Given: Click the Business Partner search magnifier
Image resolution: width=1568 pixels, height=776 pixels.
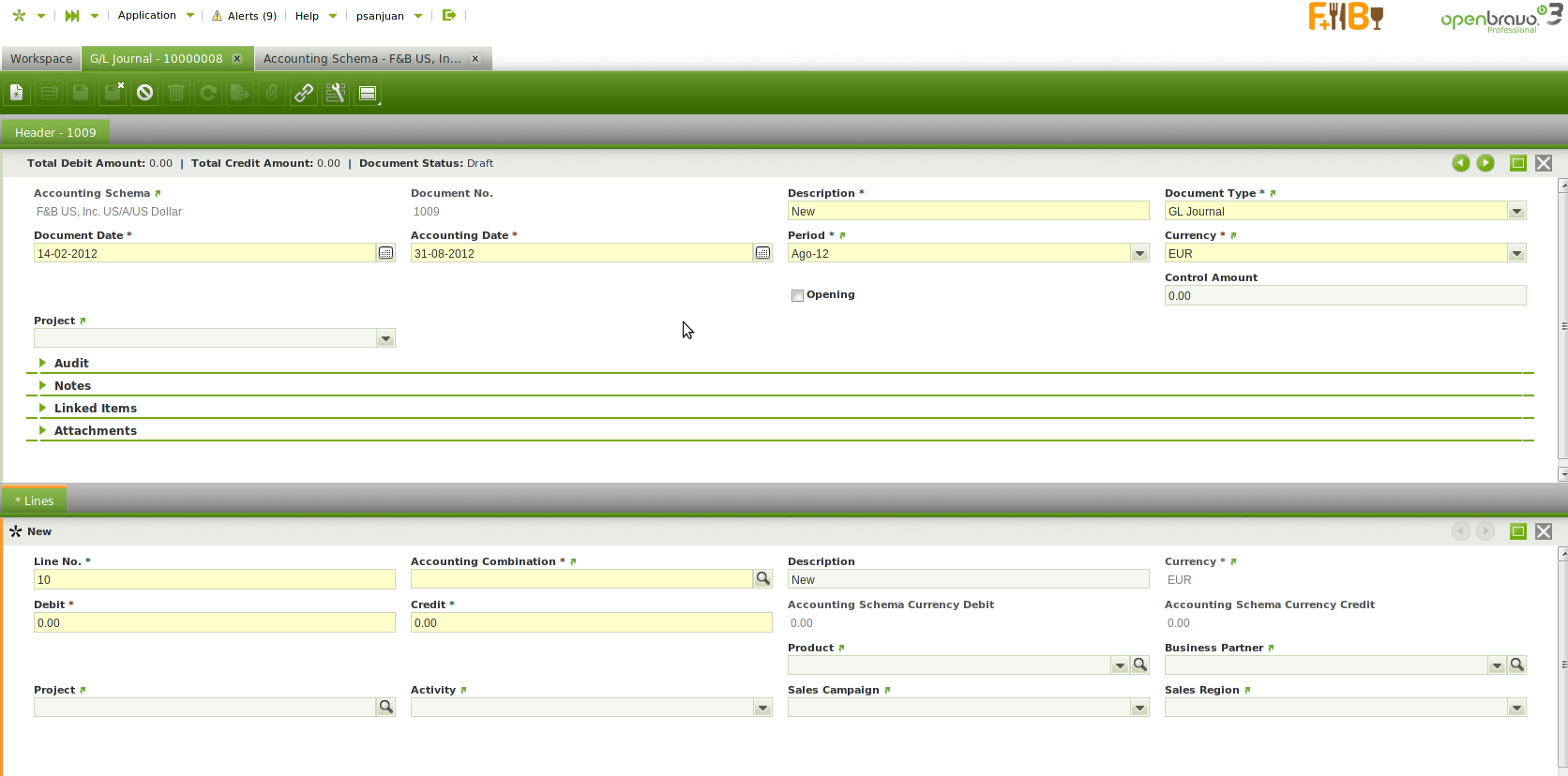Looking at the screenshot, I should (x=1516, y=664).
